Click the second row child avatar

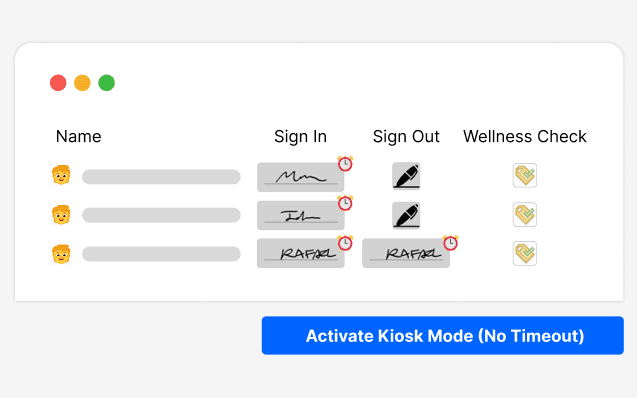pyautogui.click(x=61, y=215)
